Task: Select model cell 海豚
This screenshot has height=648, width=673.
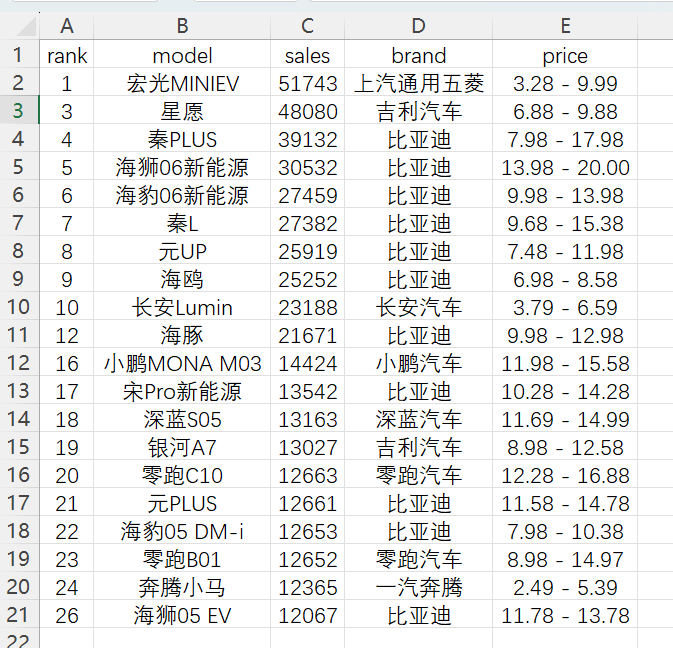Action: (x=182, y=334)
